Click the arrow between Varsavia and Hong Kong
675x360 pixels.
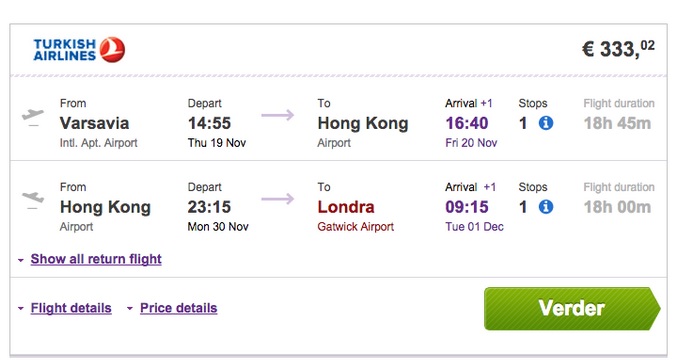(278, 115)
